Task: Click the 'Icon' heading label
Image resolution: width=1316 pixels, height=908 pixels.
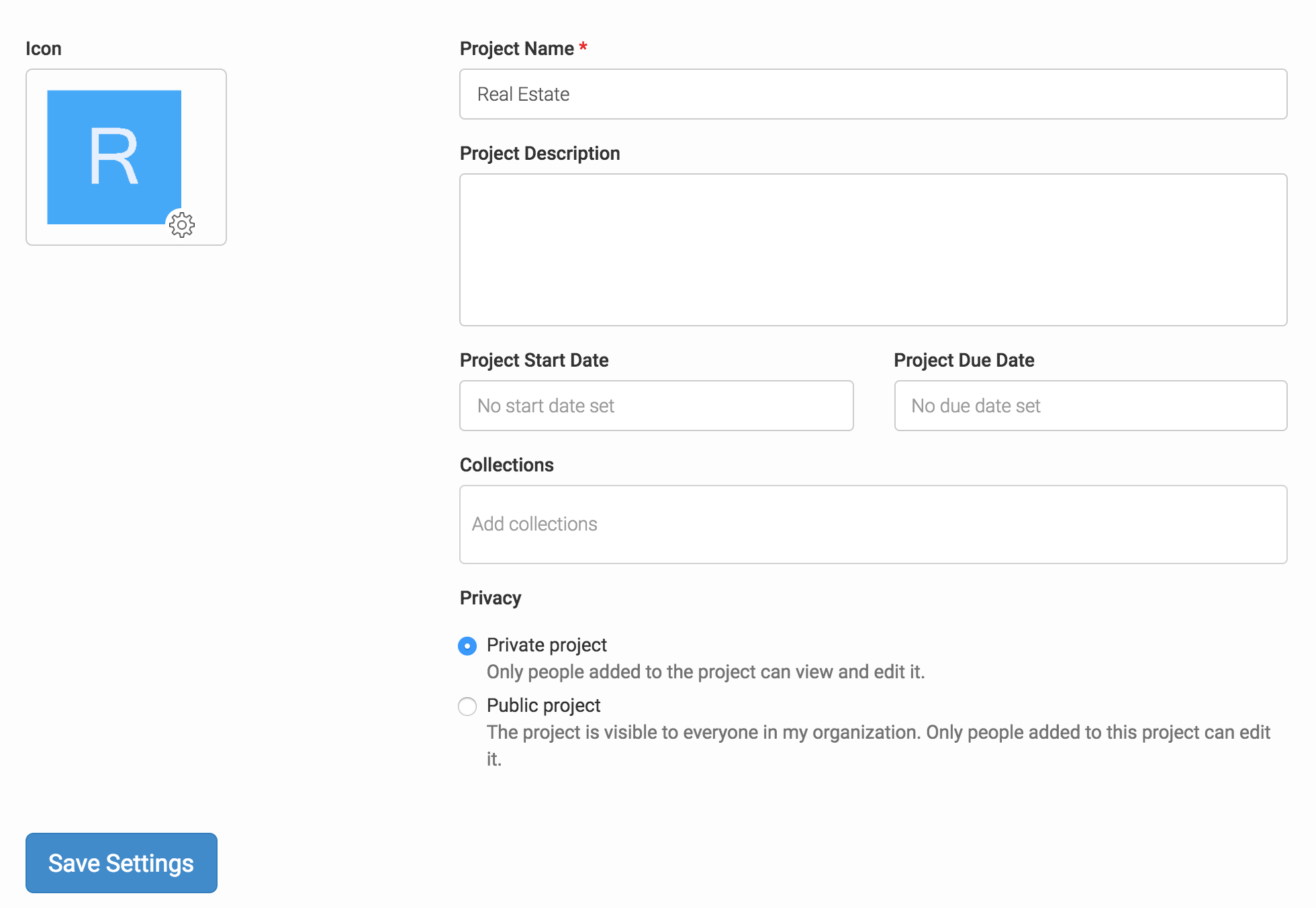Action: [44, 48]
